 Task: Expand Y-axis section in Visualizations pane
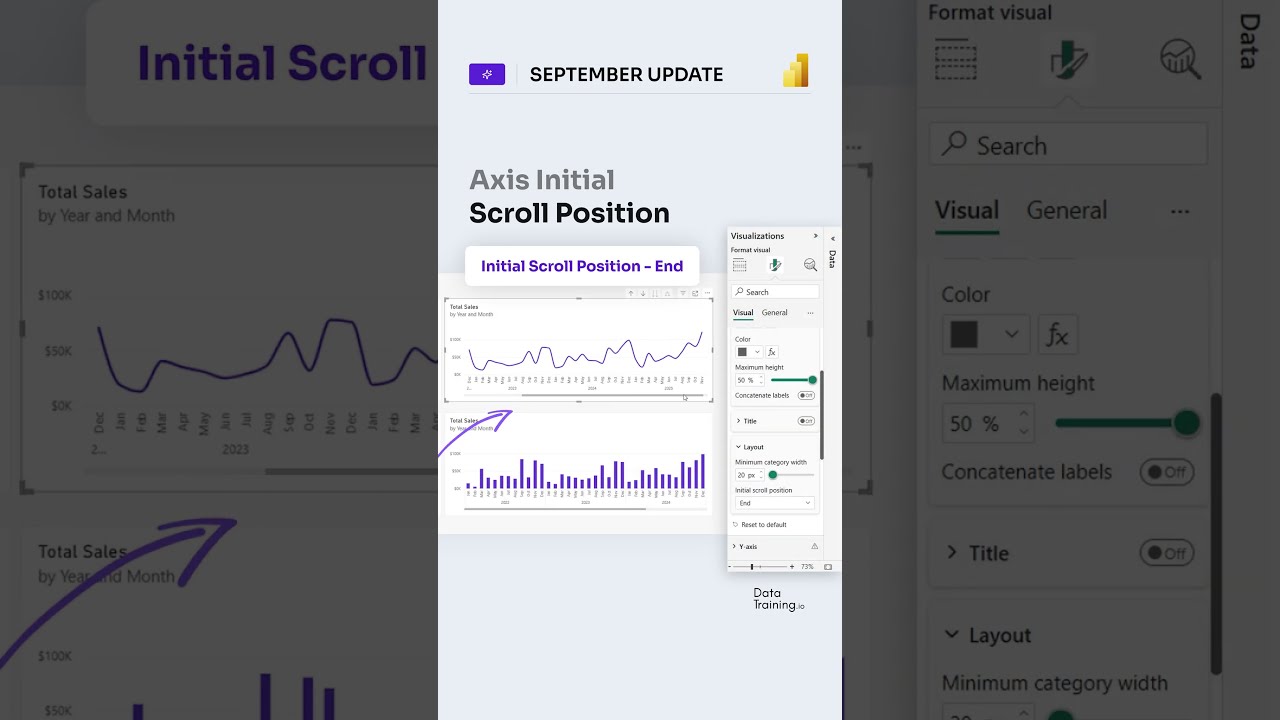(x=734, y=546)
